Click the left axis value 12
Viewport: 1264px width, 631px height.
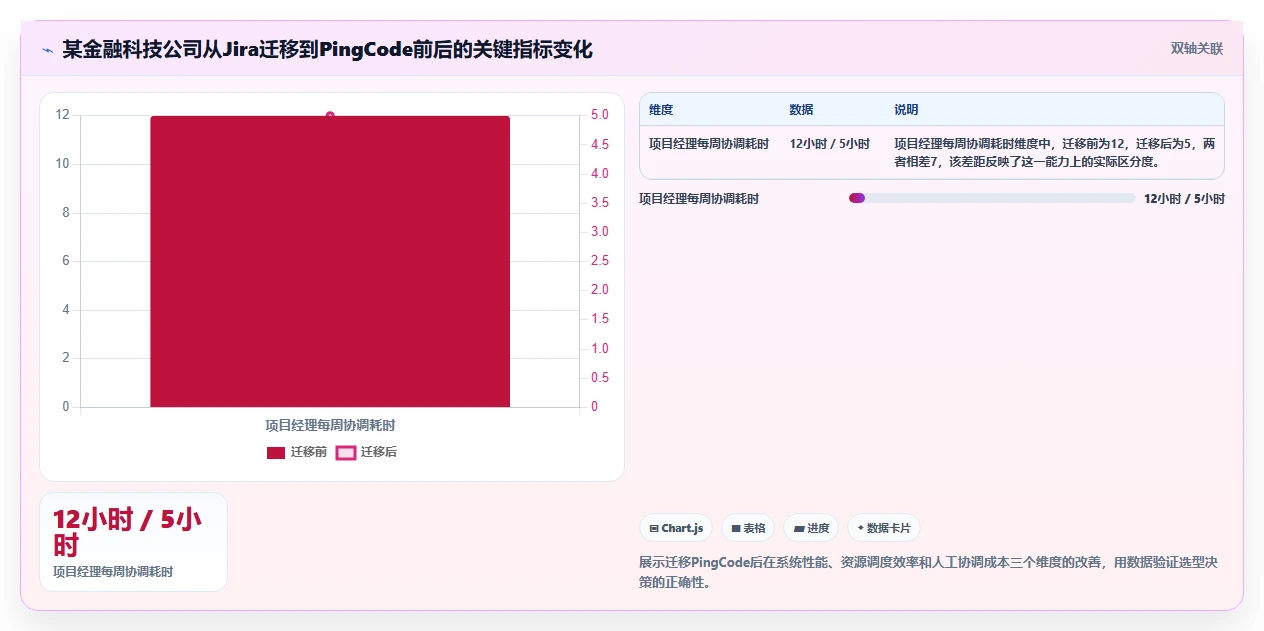tap(63, 115)
